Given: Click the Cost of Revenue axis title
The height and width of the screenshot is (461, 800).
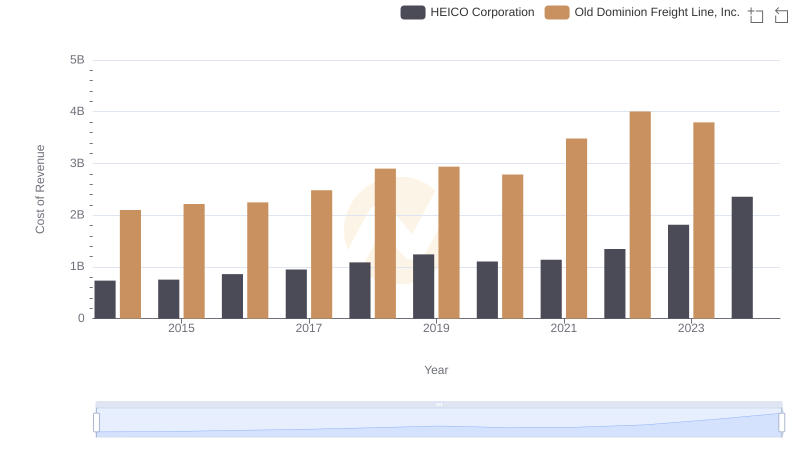Looking at the screenshot, I should pyautogui.click(x=40, y=189).
